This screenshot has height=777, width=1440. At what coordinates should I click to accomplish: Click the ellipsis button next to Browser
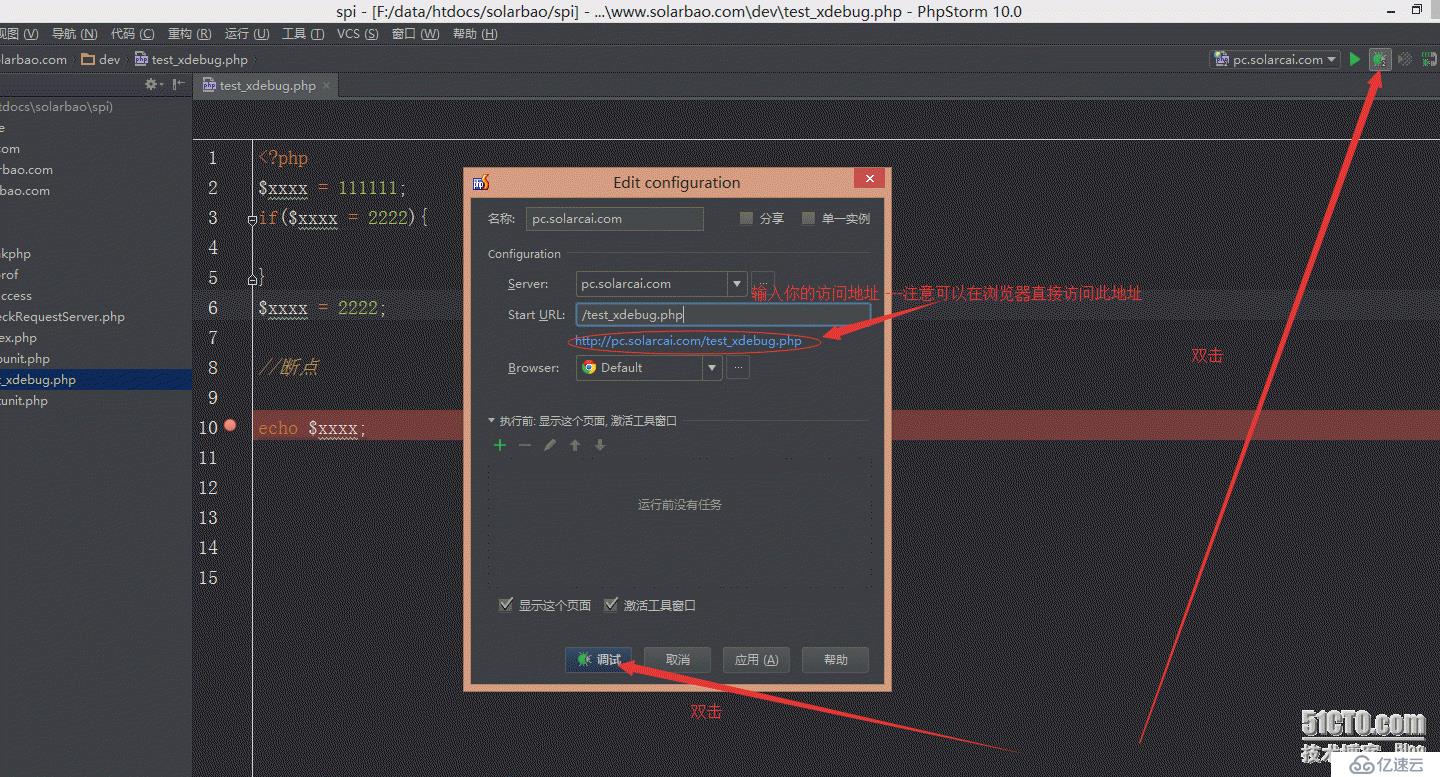pos(738,367)
